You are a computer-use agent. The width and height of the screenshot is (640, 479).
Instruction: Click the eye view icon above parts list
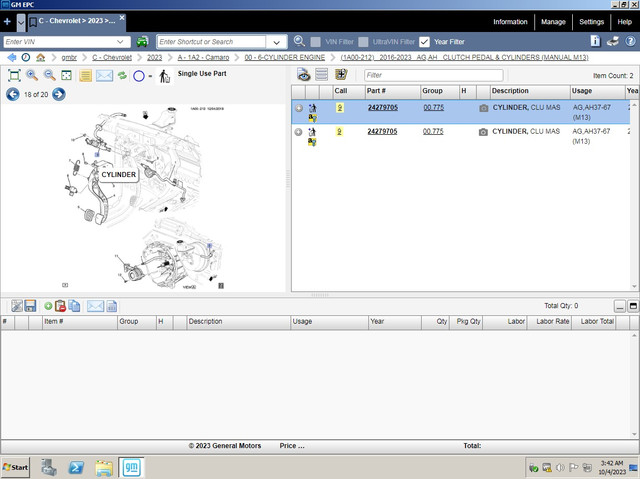[x=303, y=75]
